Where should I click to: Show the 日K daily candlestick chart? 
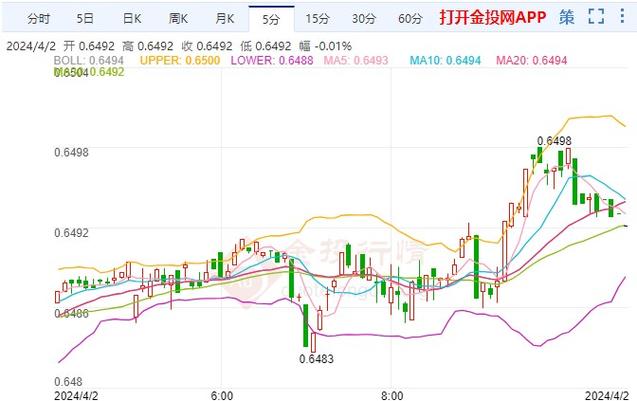pyautogui.click(x=132, y=18)
